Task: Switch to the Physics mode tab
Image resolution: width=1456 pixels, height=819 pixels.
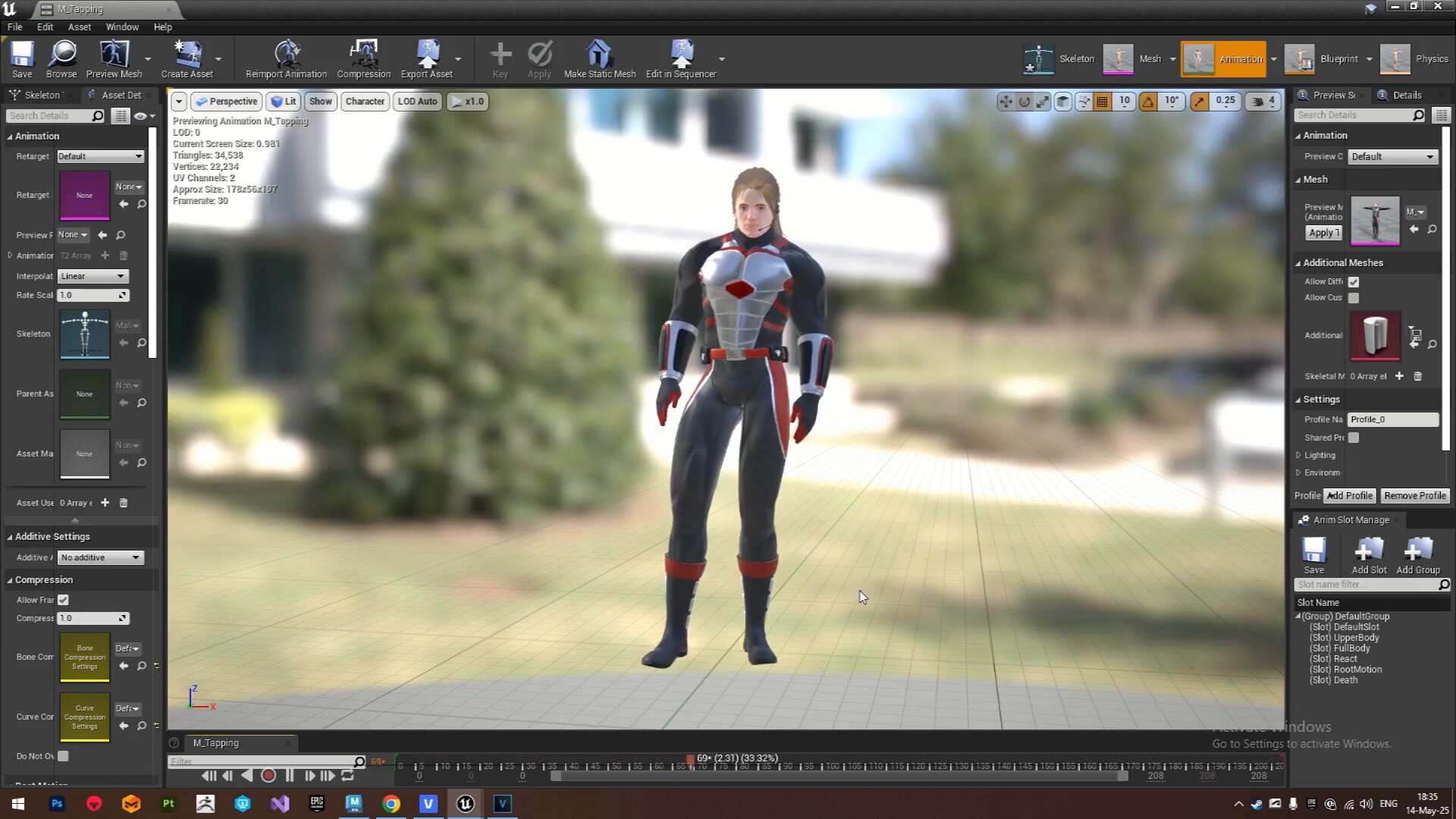Action: click(1430, 58)
